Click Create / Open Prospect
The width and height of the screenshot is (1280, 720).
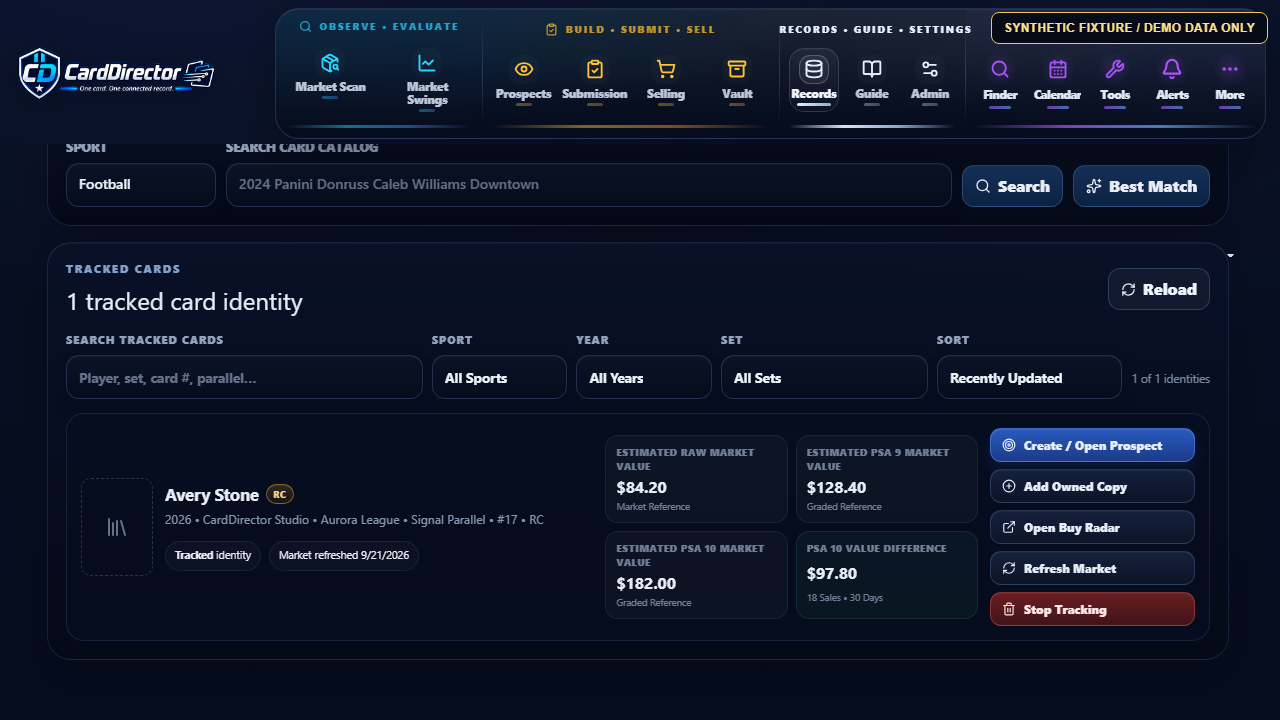[x=1092, y=445]
